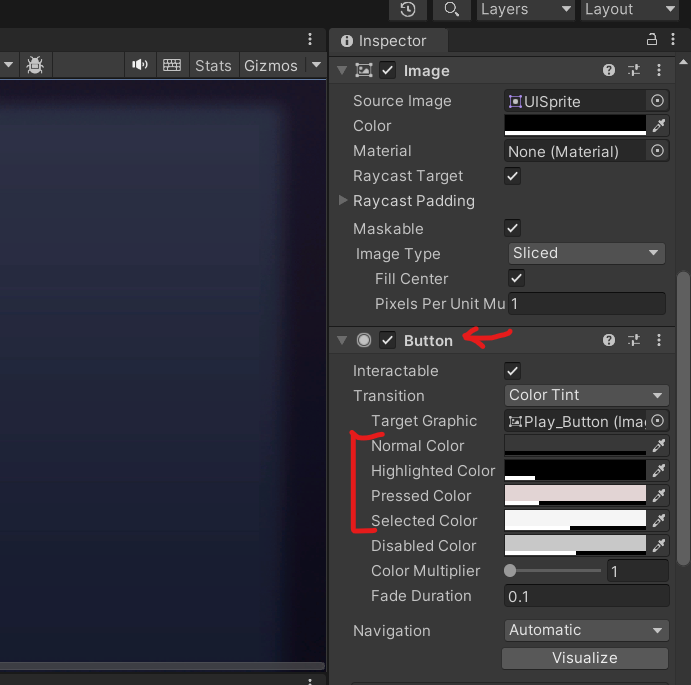Uncheck the Interactable option
This screenshot has height=685, width=691.
click(512, 371)
